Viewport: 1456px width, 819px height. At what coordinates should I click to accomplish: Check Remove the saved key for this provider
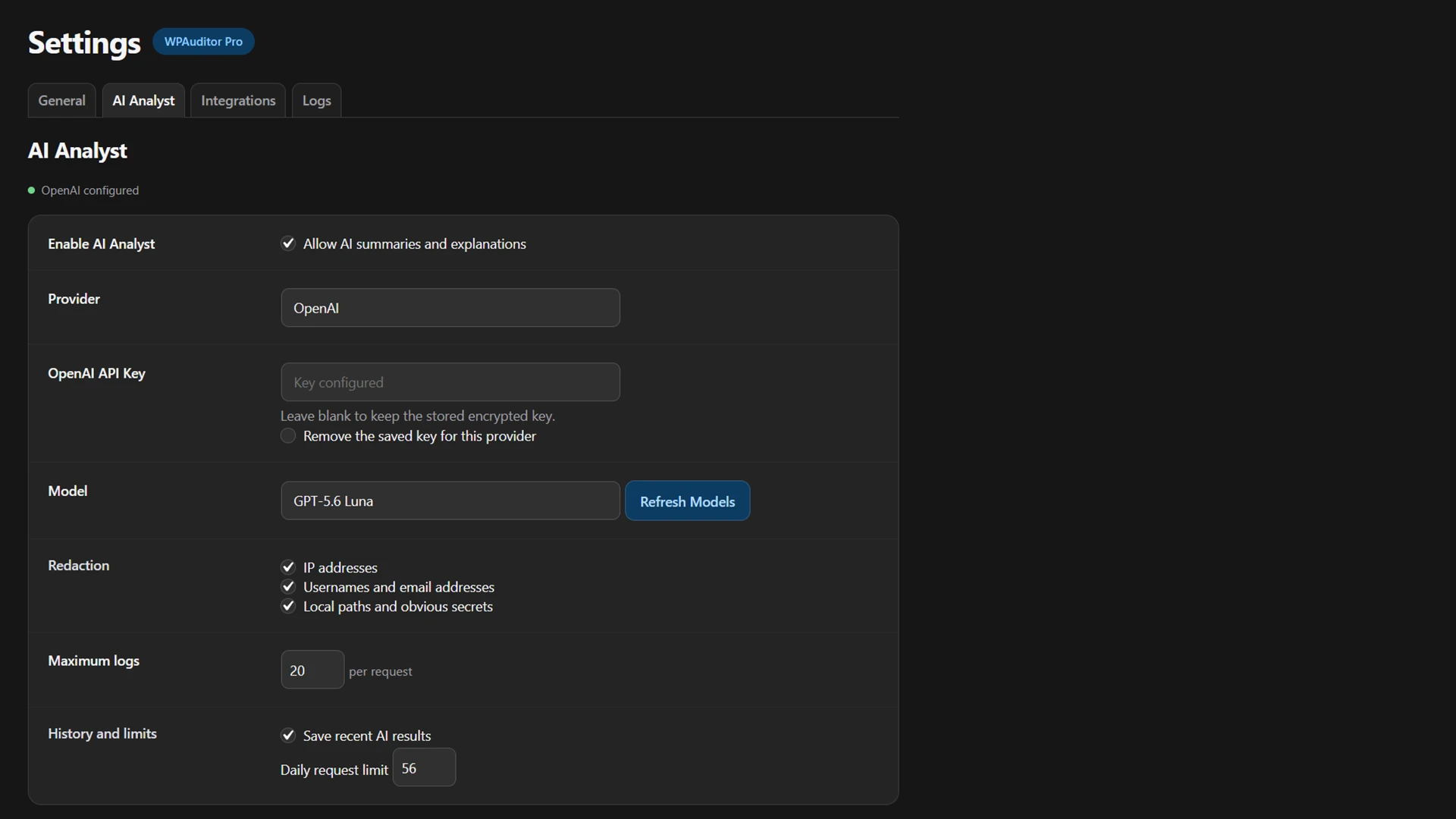tap(288, 436)
